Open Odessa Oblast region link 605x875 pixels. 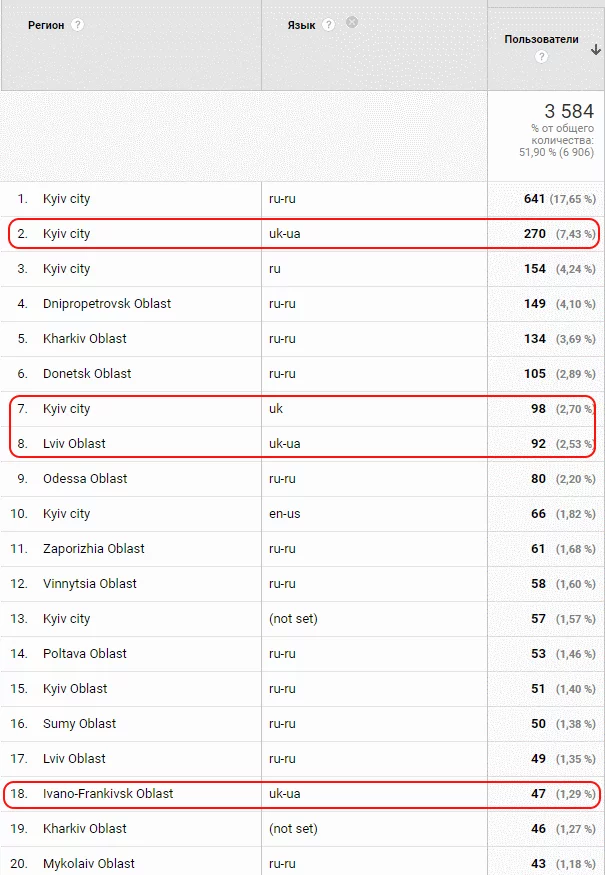85,479
